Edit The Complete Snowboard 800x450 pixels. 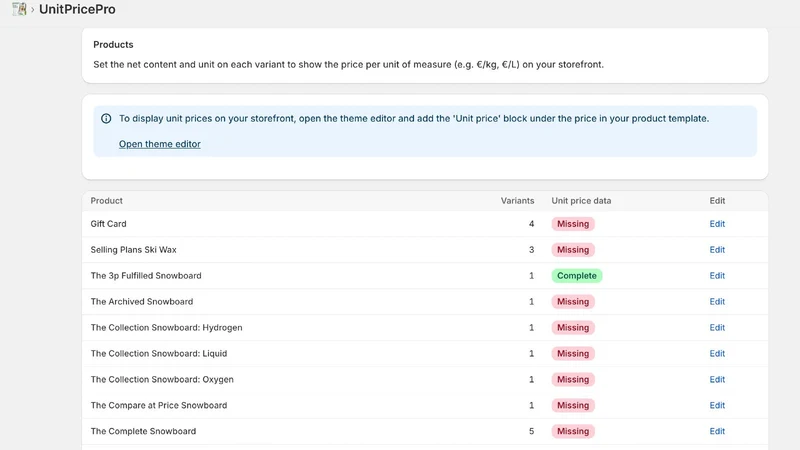717,431
